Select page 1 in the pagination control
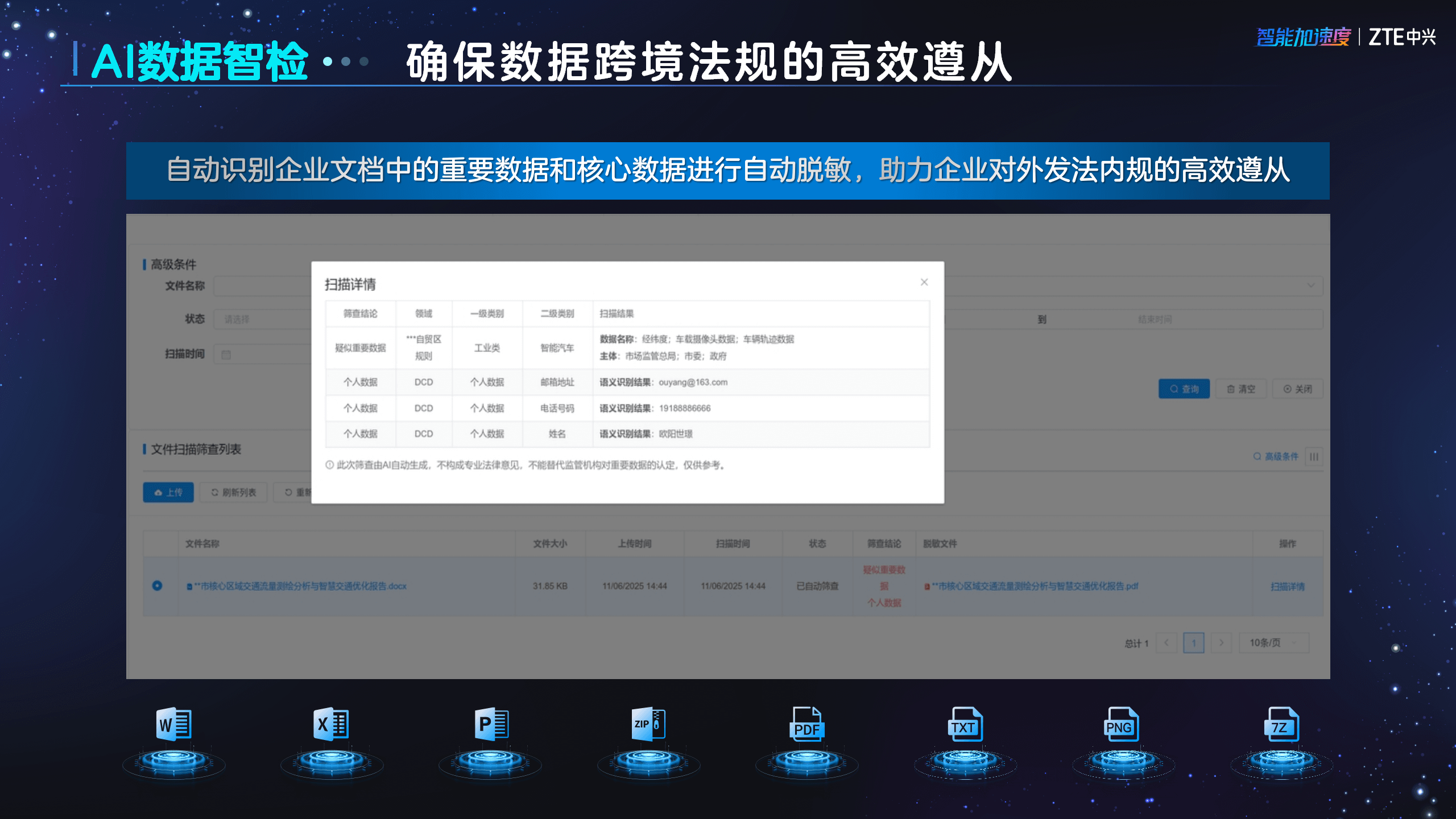Screen dimensions: 1456x819 point(1194,643)
